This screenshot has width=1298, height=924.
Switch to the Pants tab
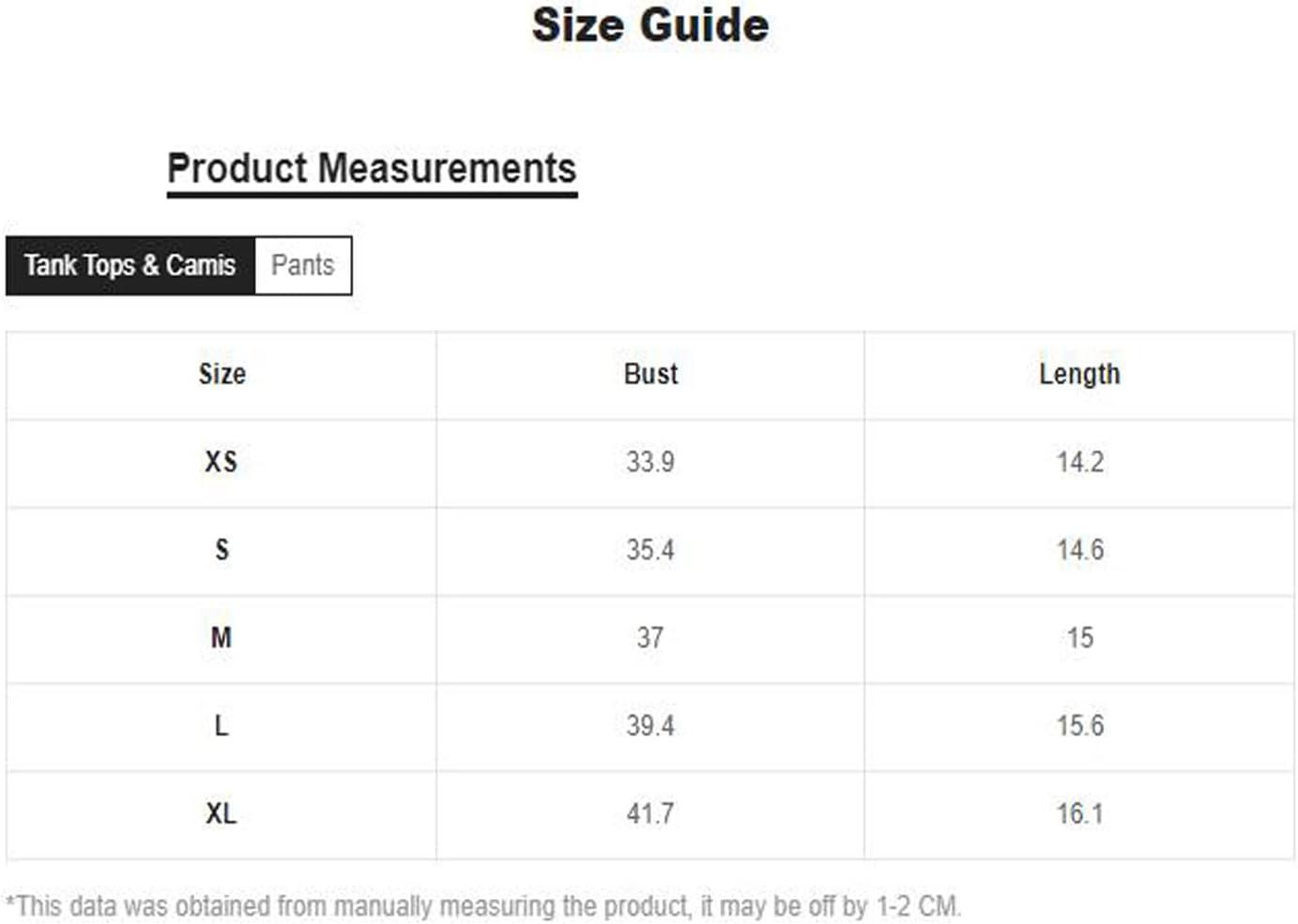[x=303, y=265]
